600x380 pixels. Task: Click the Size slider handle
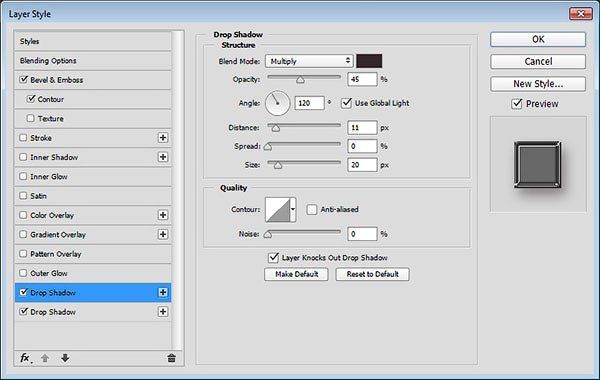pyautogui.click(x=278, y=165)
